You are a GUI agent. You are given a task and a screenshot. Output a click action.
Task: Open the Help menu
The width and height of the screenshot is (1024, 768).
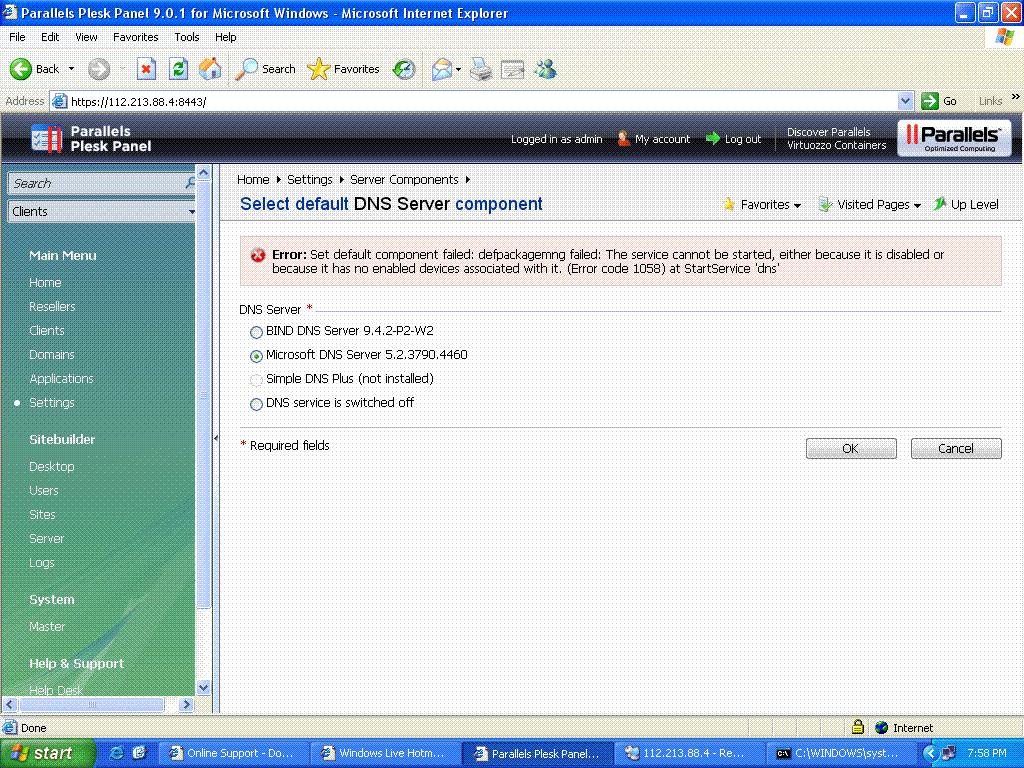(225, 37)
